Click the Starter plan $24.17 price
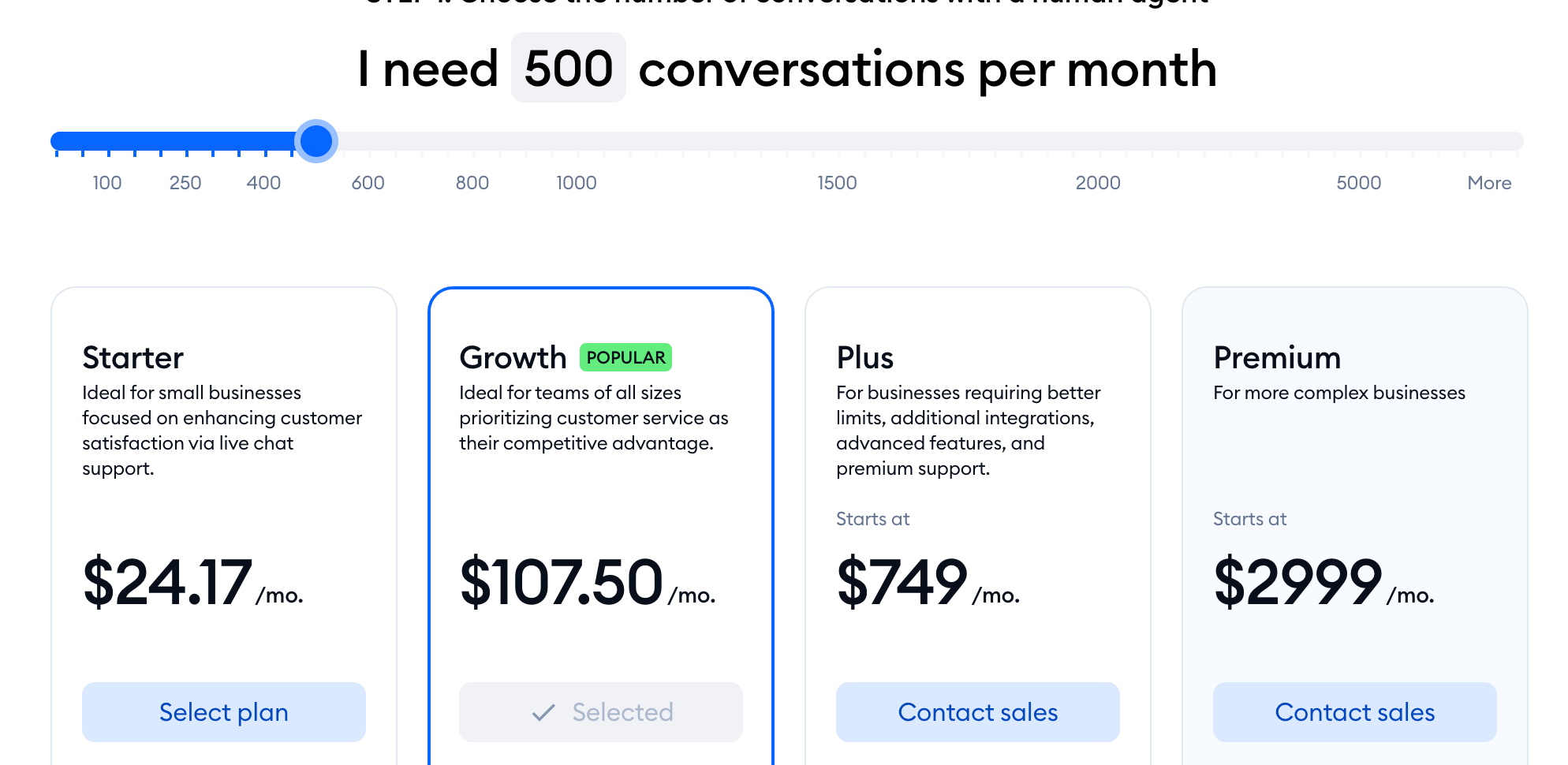 (167, 582)
